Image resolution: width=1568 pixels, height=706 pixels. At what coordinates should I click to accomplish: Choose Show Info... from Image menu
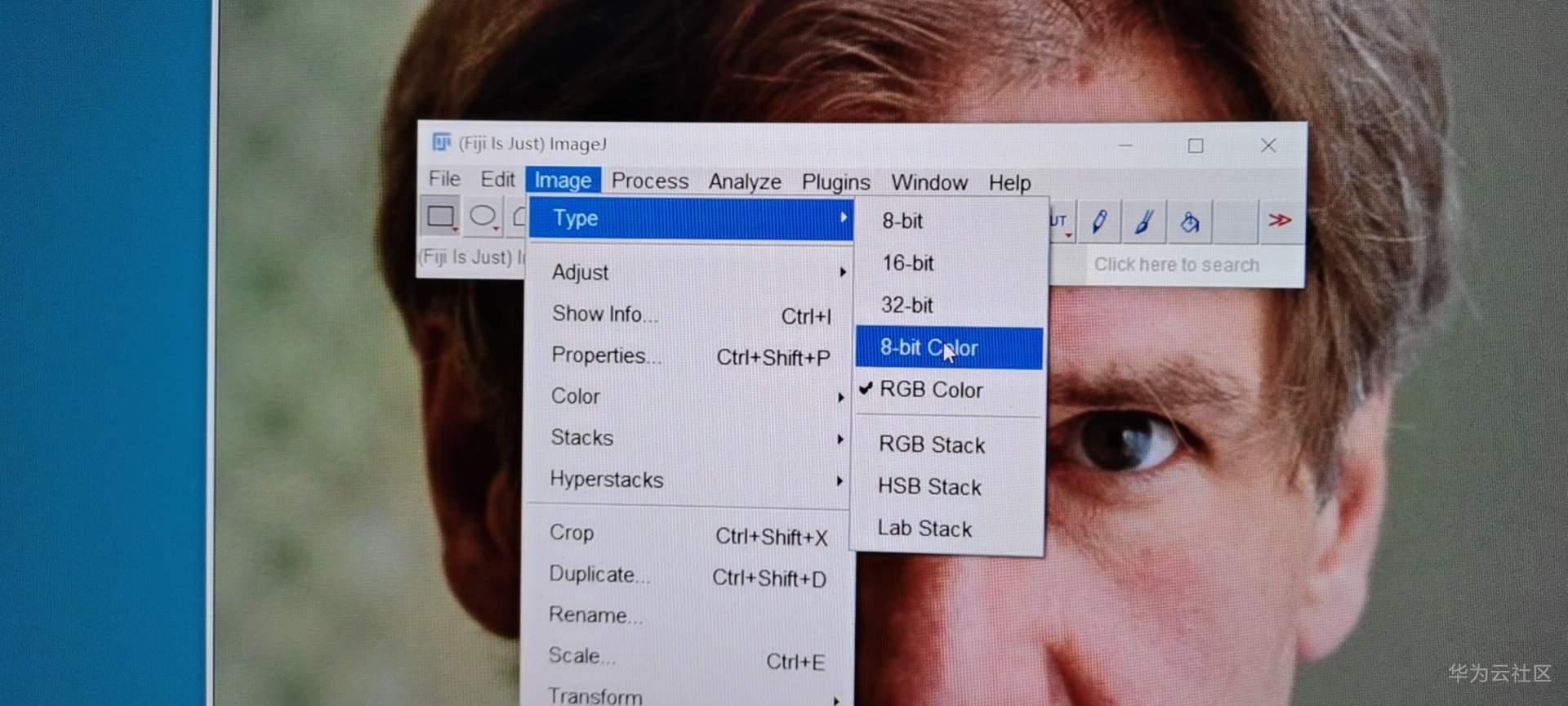[690, 315]
